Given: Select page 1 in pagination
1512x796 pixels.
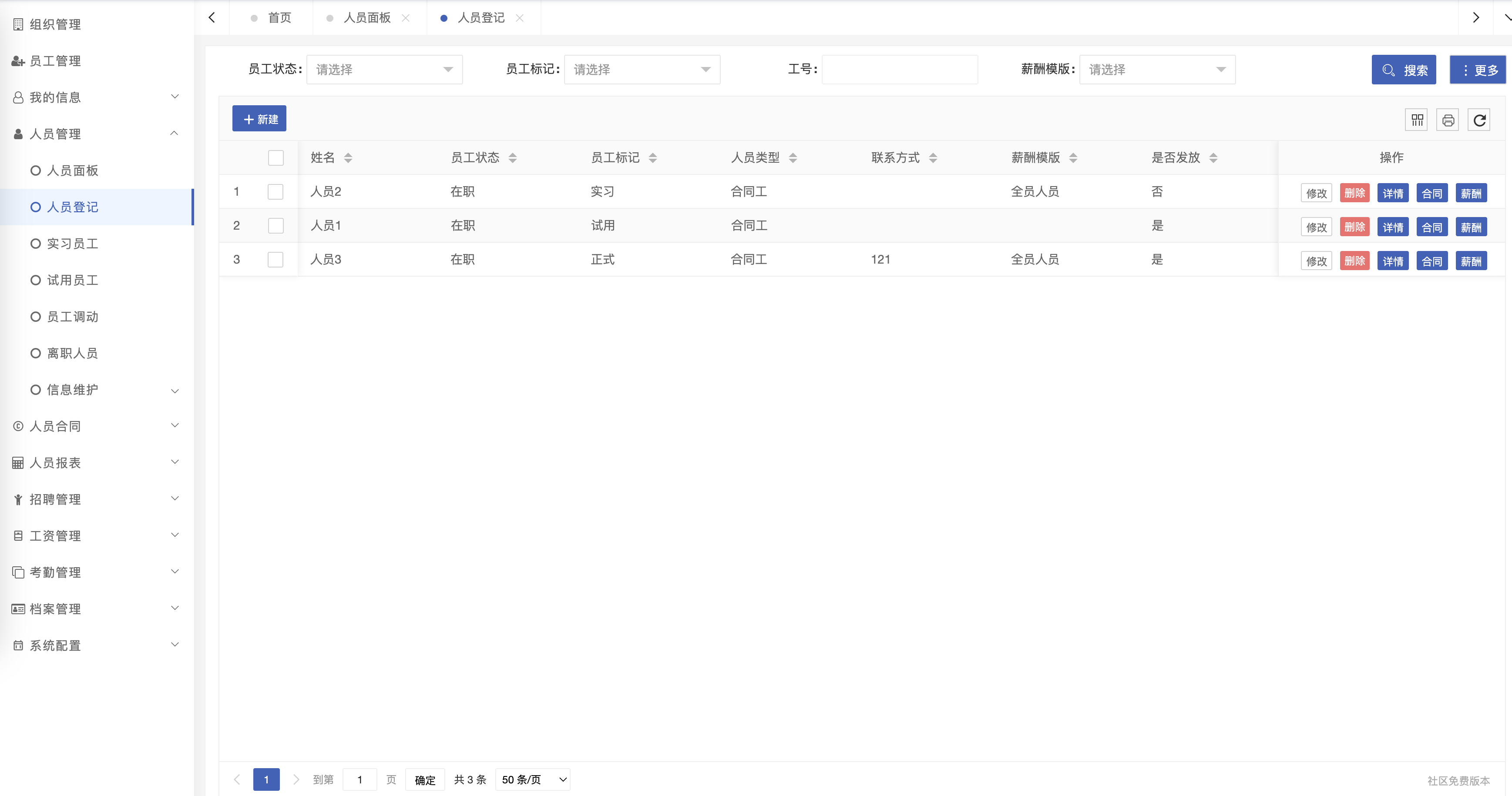Looking at the screenshot, I should click(266, 779).
